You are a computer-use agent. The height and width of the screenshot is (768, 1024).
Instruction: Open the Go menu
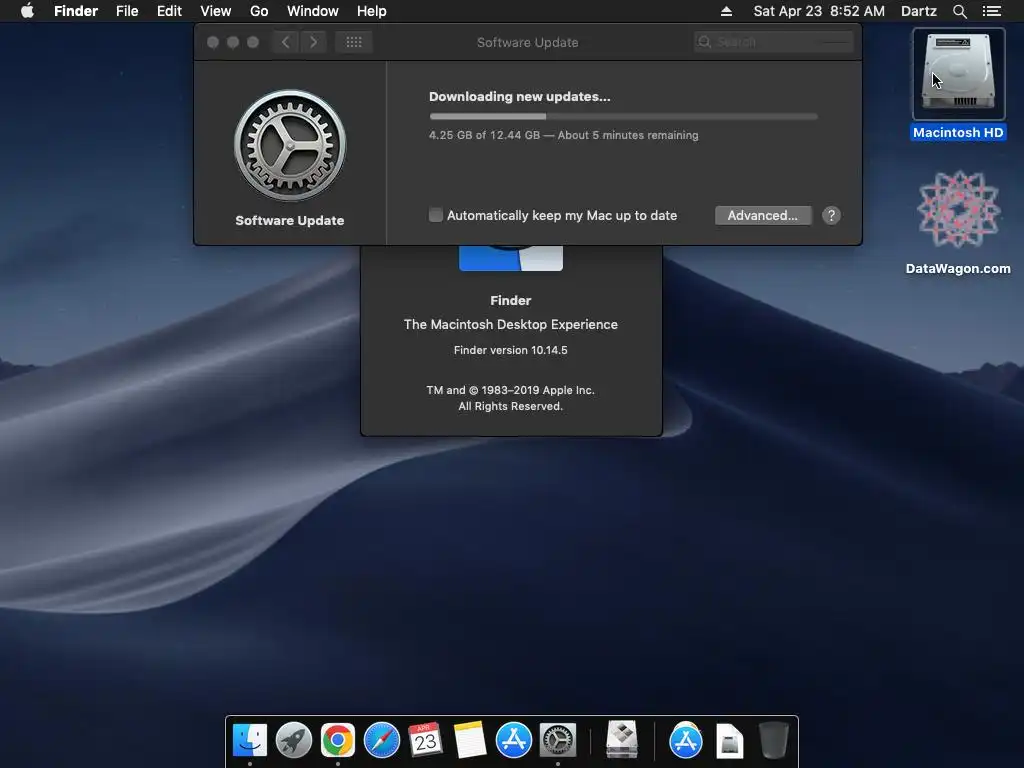(259, 11)
